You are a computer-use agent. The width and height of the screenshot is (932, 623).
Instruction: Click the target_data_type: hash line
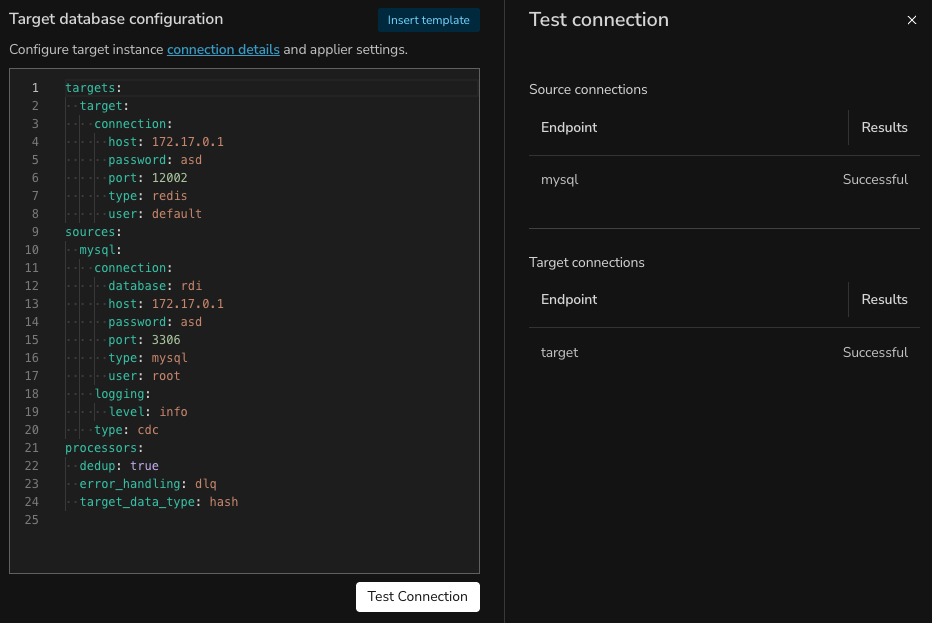(x=158, y=502)
